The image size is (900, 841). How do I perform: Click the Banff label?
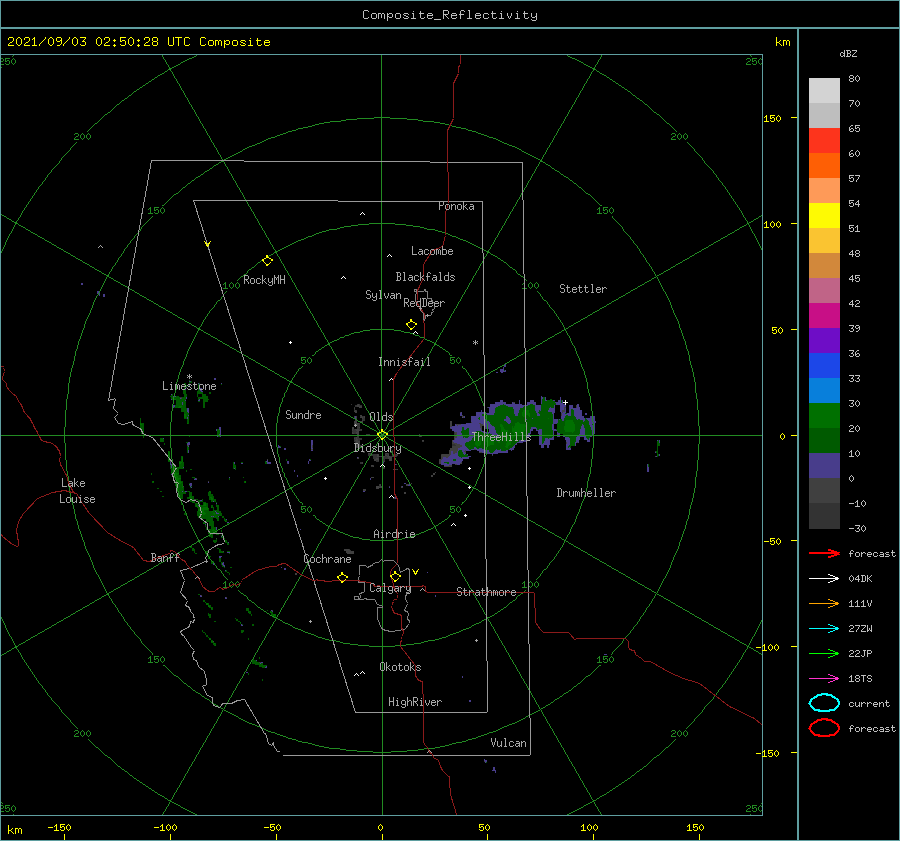click(x=165, y=557)
